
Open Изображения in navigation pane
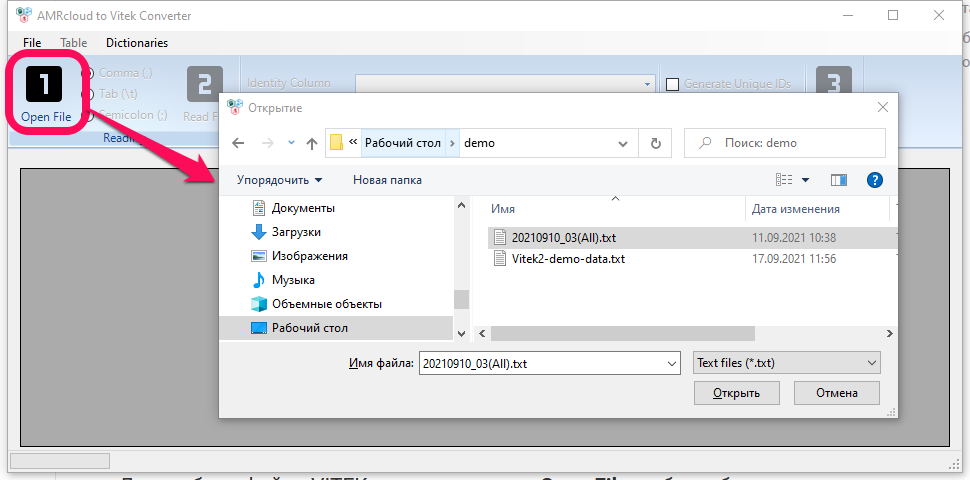pyautogui.click(x=309, y=256)
